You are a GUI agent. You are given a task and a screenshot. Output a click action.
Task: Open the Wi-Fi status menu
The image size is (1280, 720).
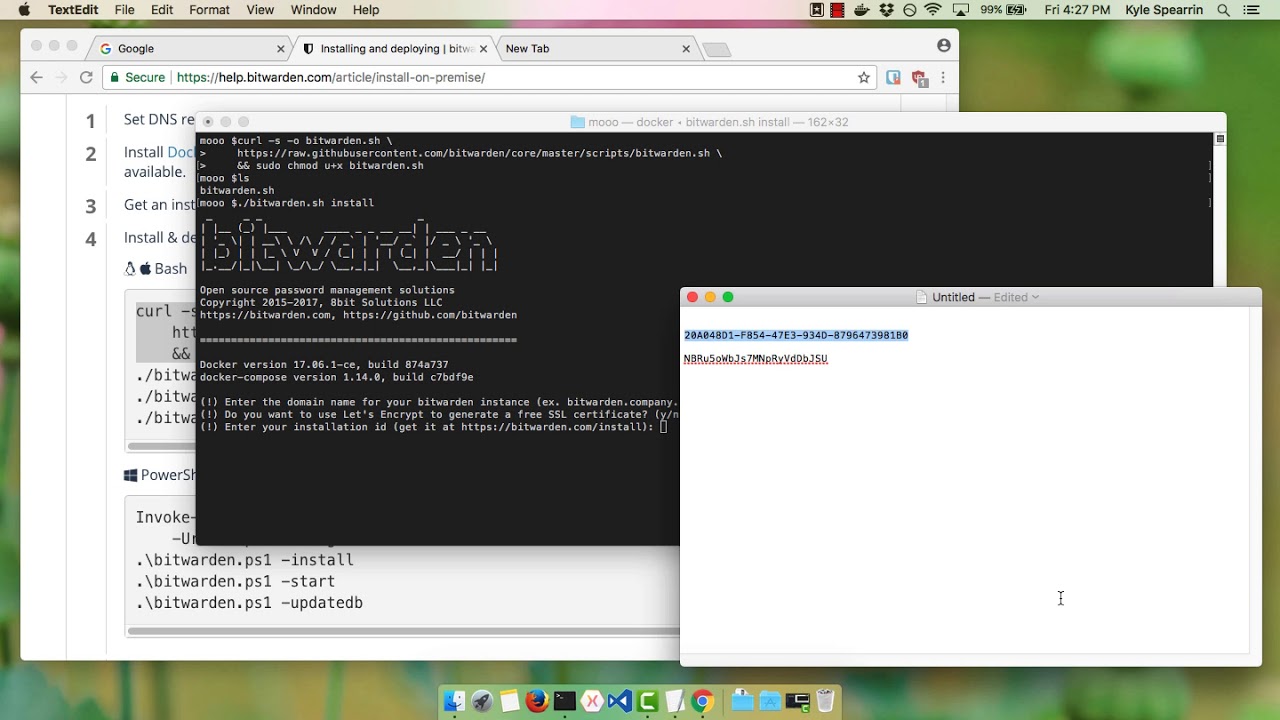click(x=933, y=10)
